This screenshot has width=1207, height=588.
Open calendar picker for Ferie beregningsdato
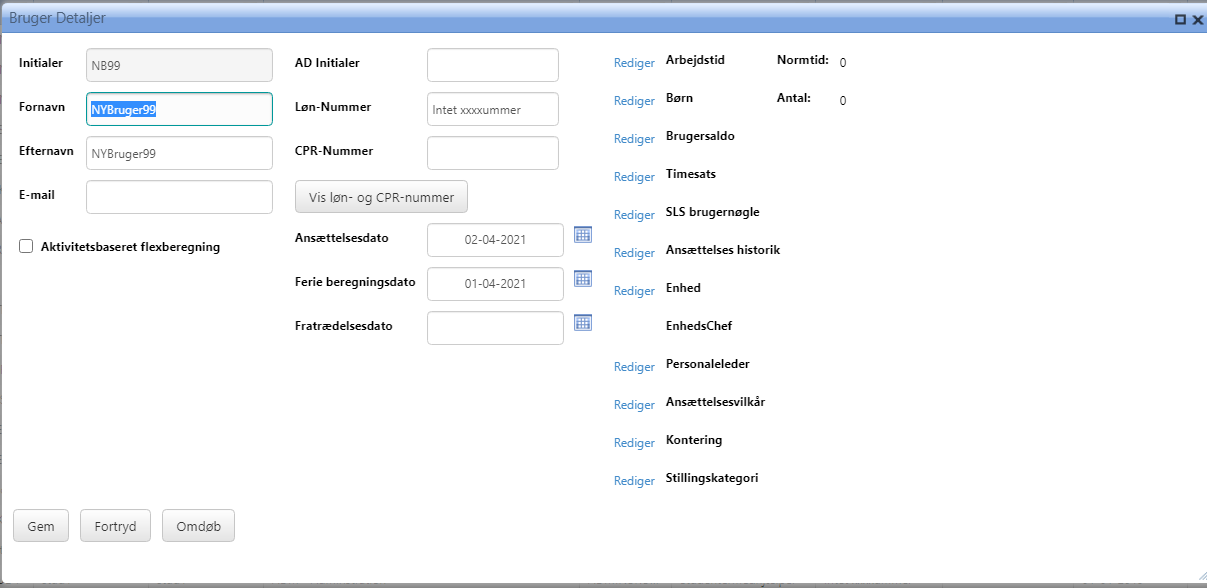click(583, 279)
